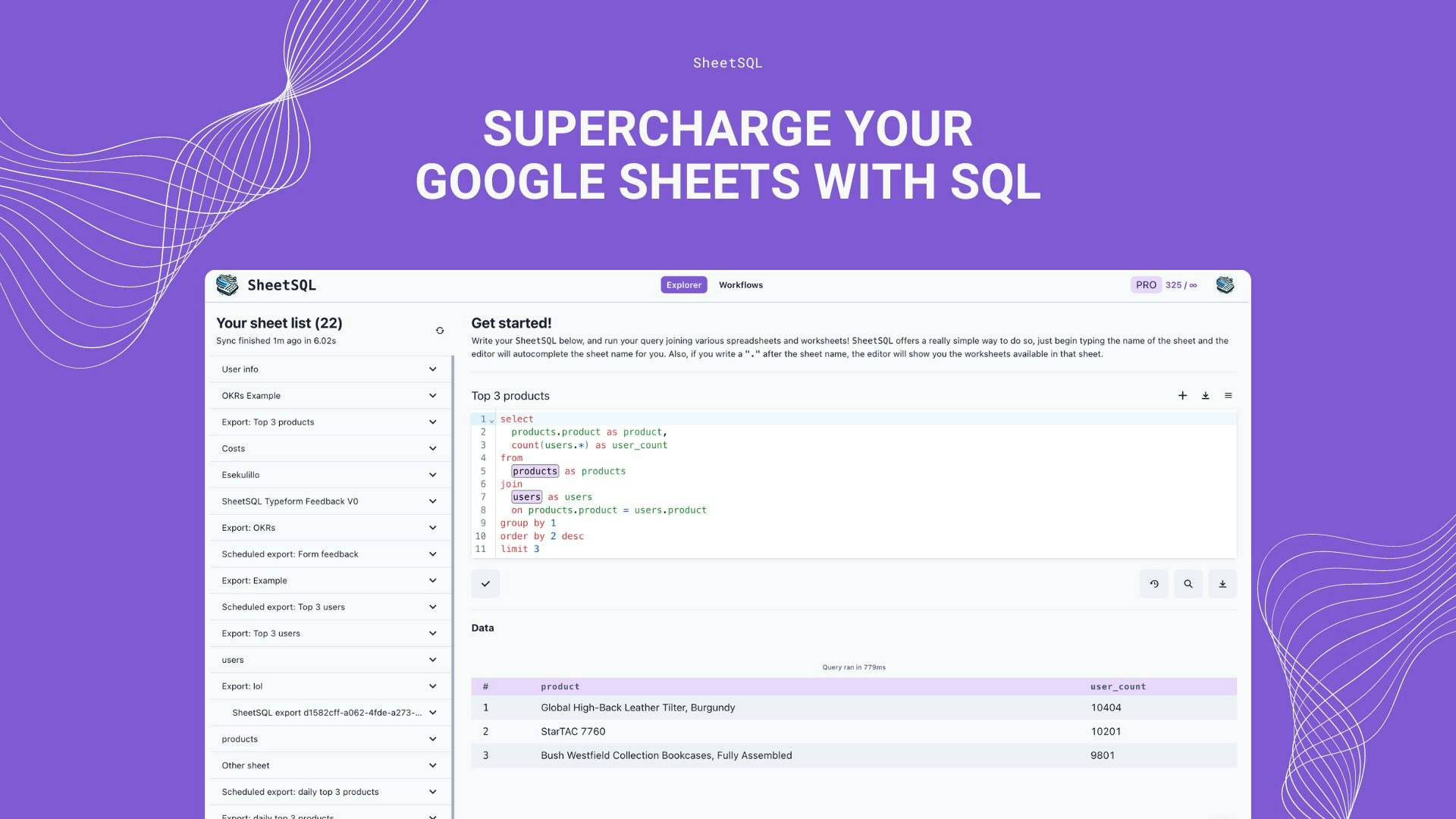Viewport: 1456px width, 819px height.
Task: Select the OKRs Example sheet row
Action: click(x=330, y=396)
